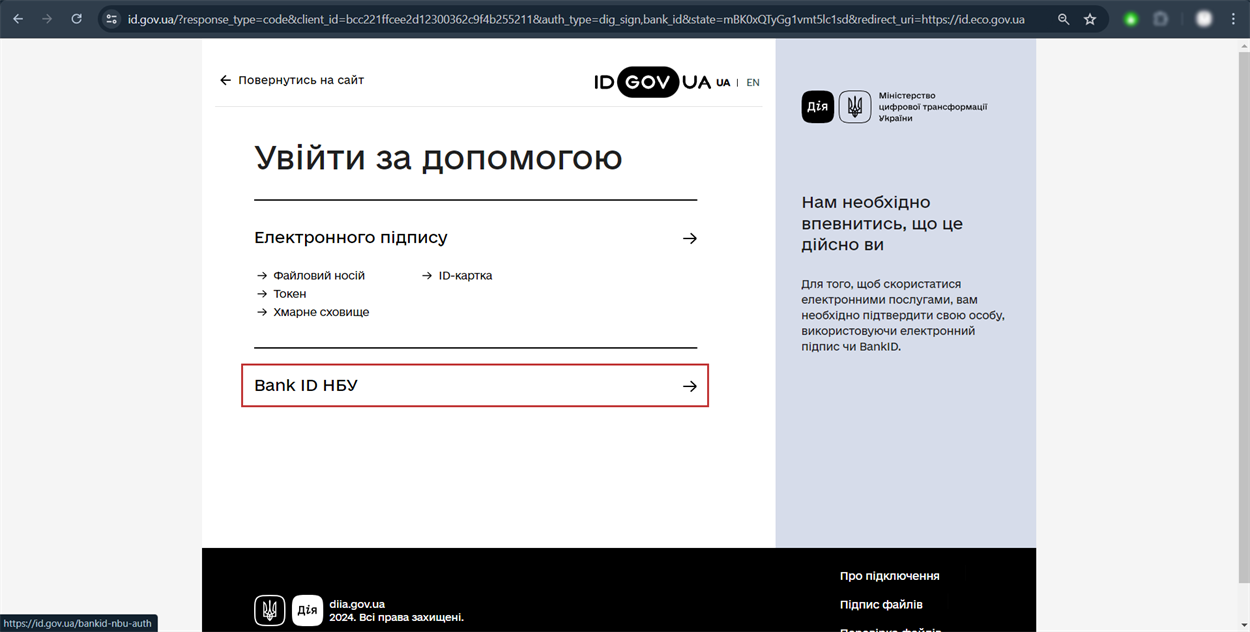
Task: Open Підпис файлів footer link
Action: click(x=881, y=605)
